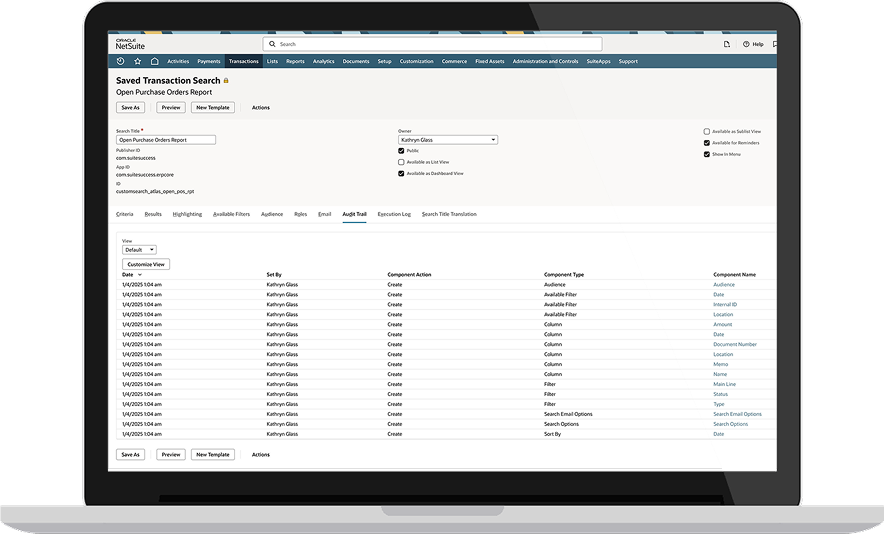The image size is (885, 535).
Task: Click the search magnifier icon
Action: [273, 44]
